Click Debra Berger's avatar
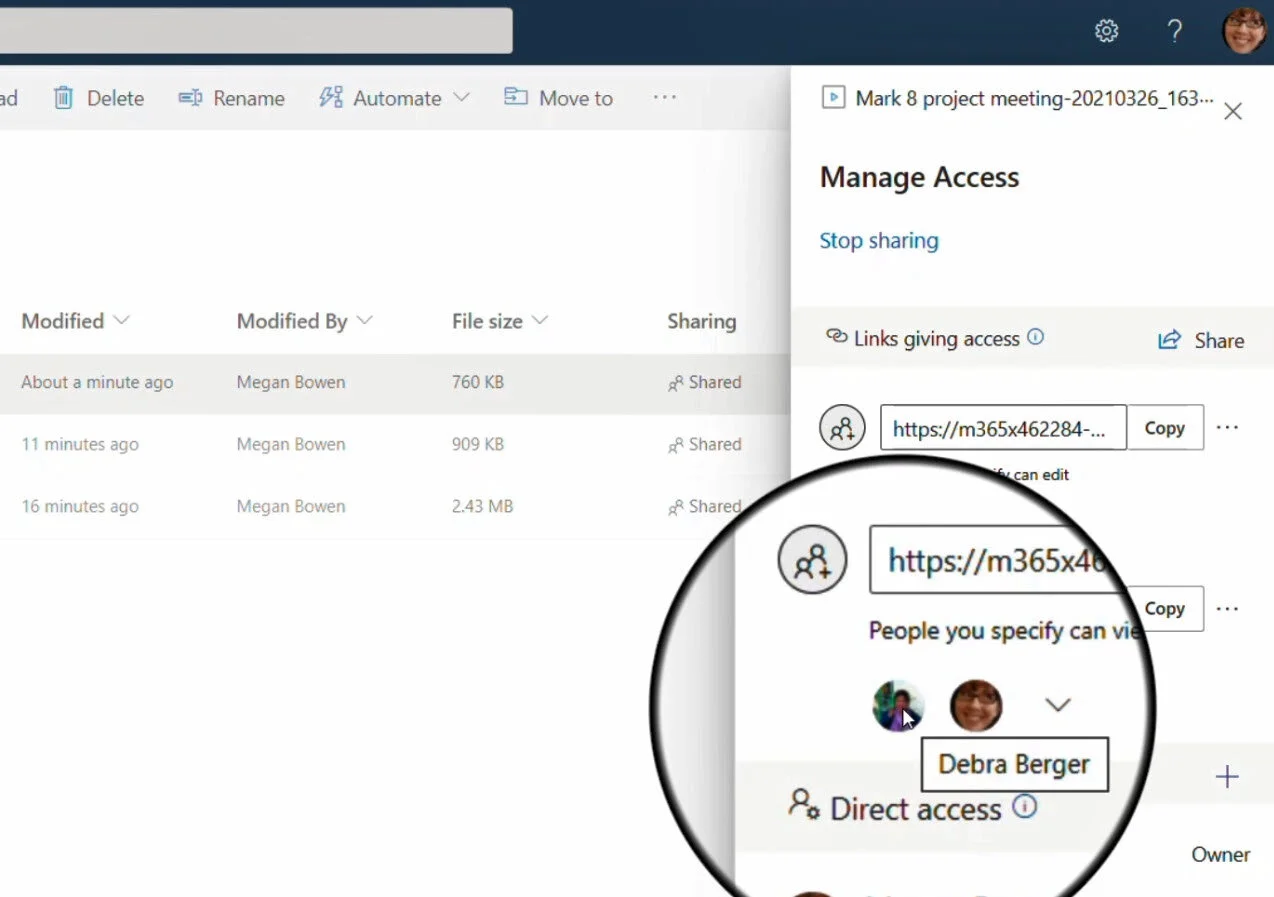This screenshot has height=897, width=1274. (898, 706)
